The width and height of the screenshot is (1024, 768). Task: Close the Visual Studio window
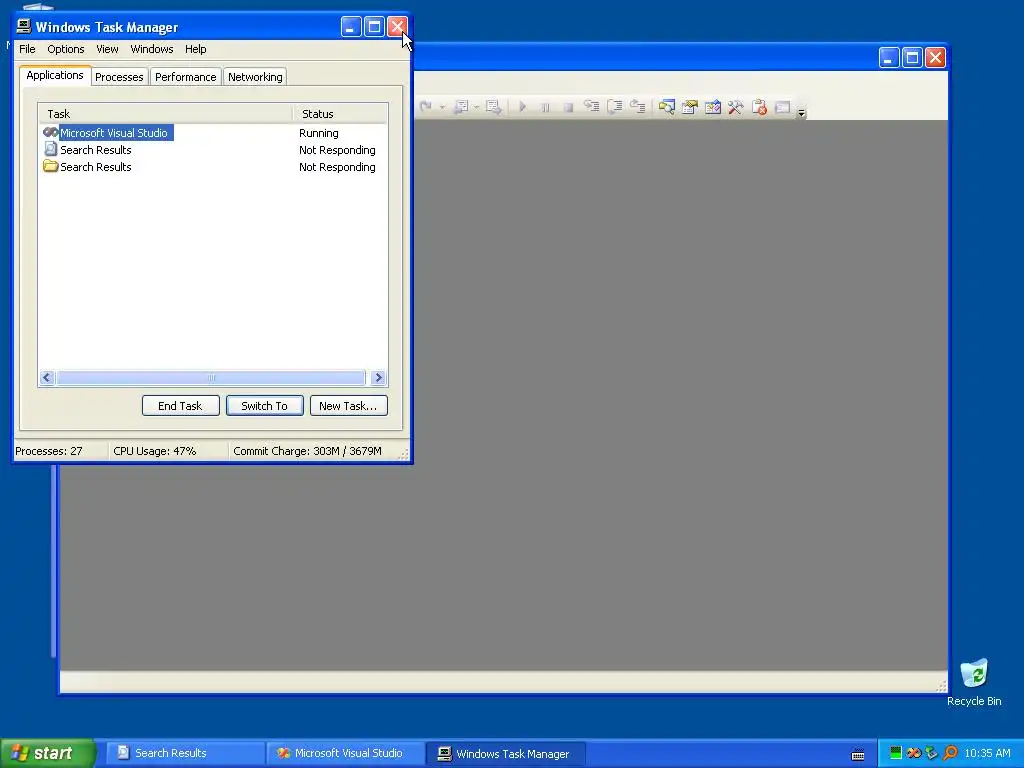[x=935, y=57]
